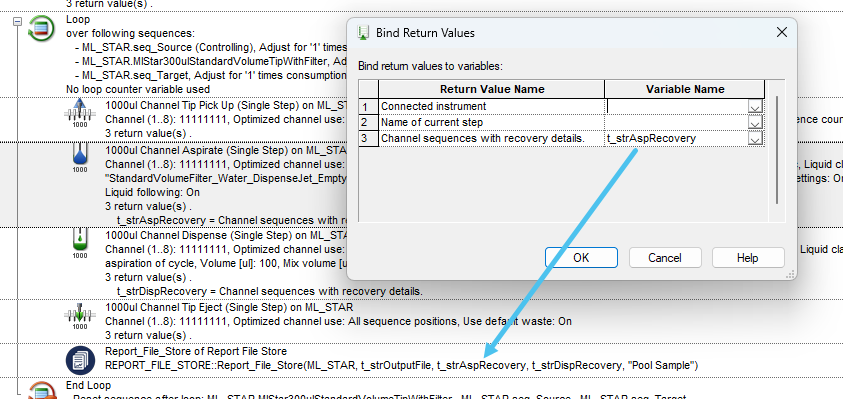Open variable dropdown for Name of current step

point(755,123)
